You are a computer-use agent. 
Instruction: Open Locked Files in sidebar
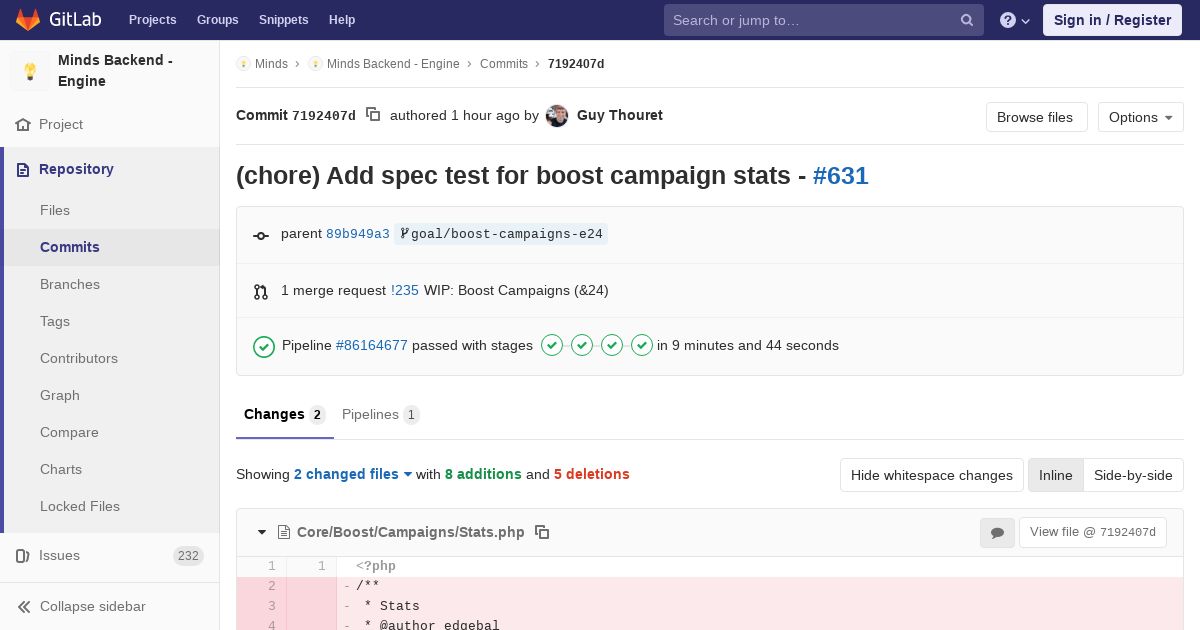point(80,506)
